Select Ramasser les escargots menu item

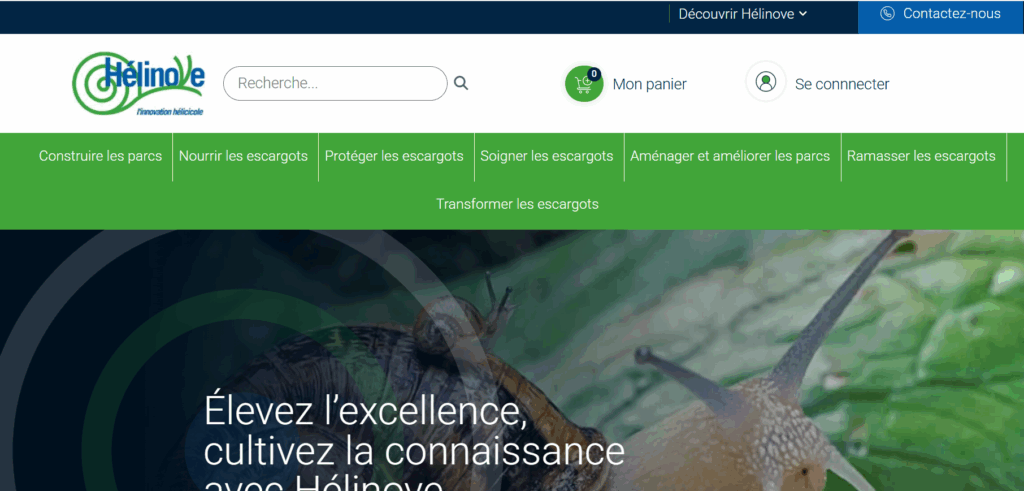[921, 156]
